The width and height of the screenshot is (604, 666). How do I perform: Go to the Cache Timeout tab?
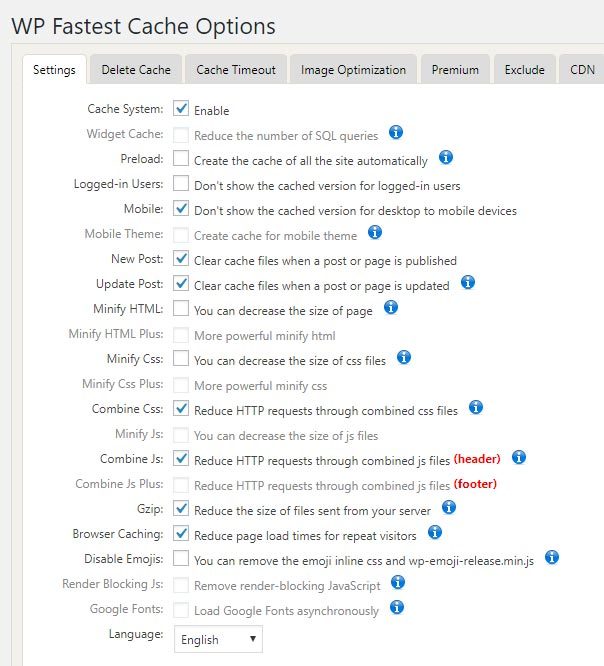(x=236, y=69)
